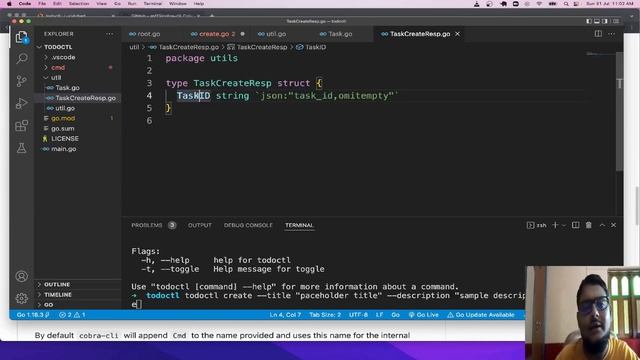The image size is (640, 360).
Task: Select the Terminal panel tab
Action: tap(299, 225)
